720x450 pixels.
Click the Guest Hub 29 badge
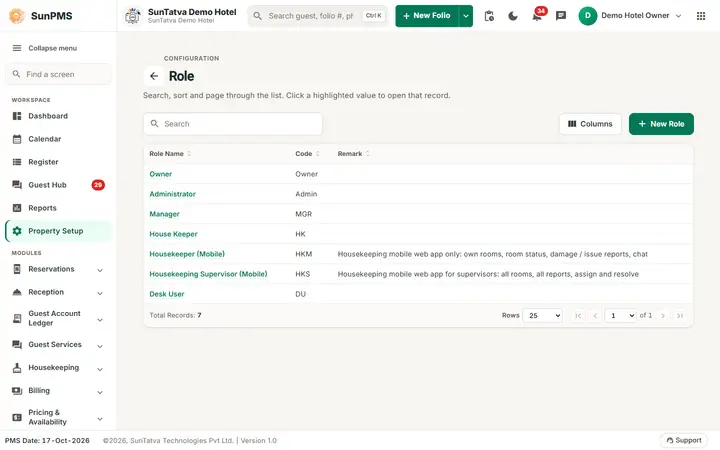[98, 185]
